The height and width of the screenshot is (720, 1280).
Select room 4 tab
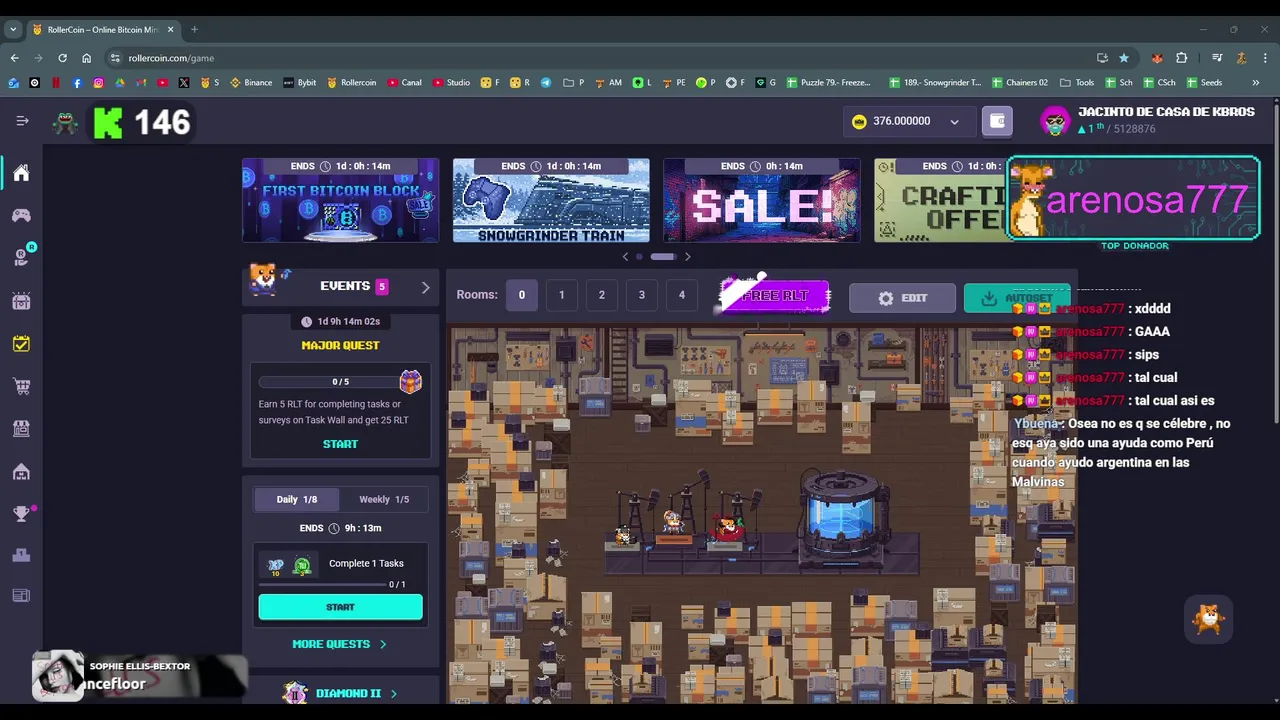(681, 295)
